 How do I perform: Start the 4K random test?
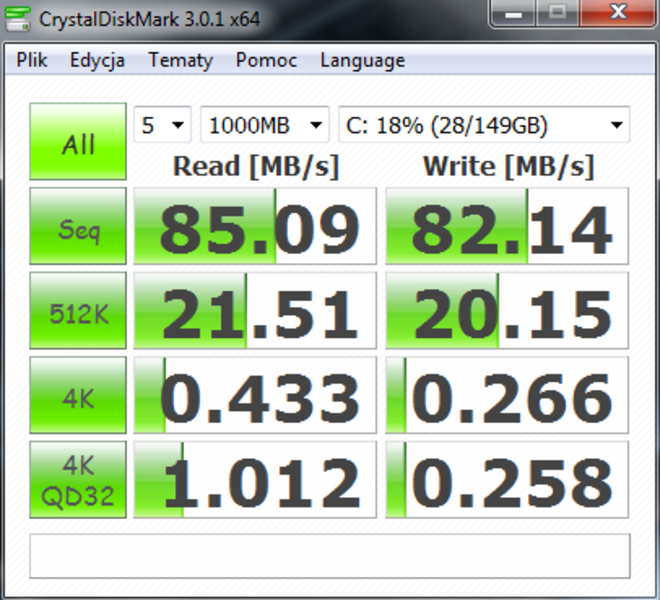pyautogui.click(x=78, y=398)
